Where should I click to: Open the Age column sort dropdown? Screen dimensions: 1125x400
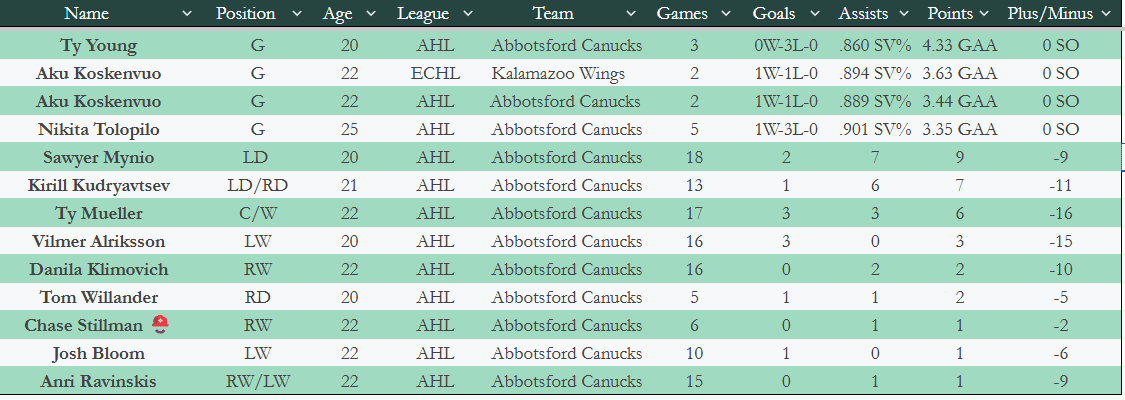371,14
